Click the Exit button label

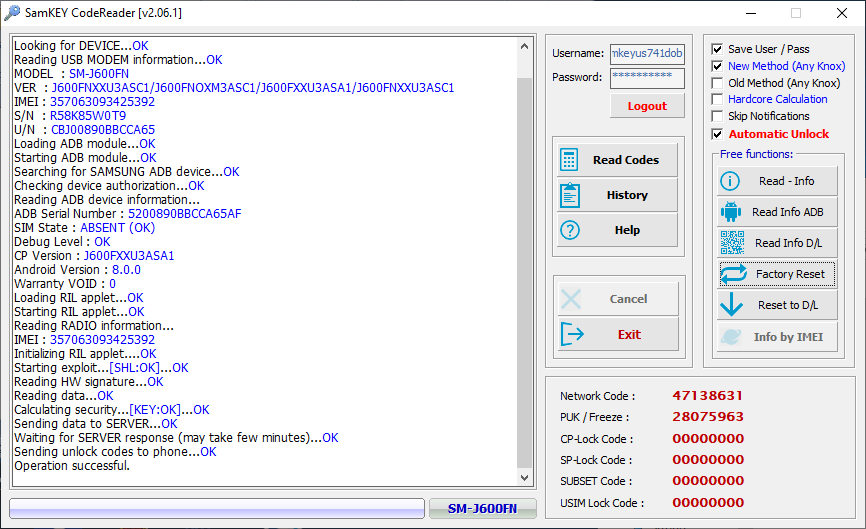pyautogui.click(x=629, y=335)
